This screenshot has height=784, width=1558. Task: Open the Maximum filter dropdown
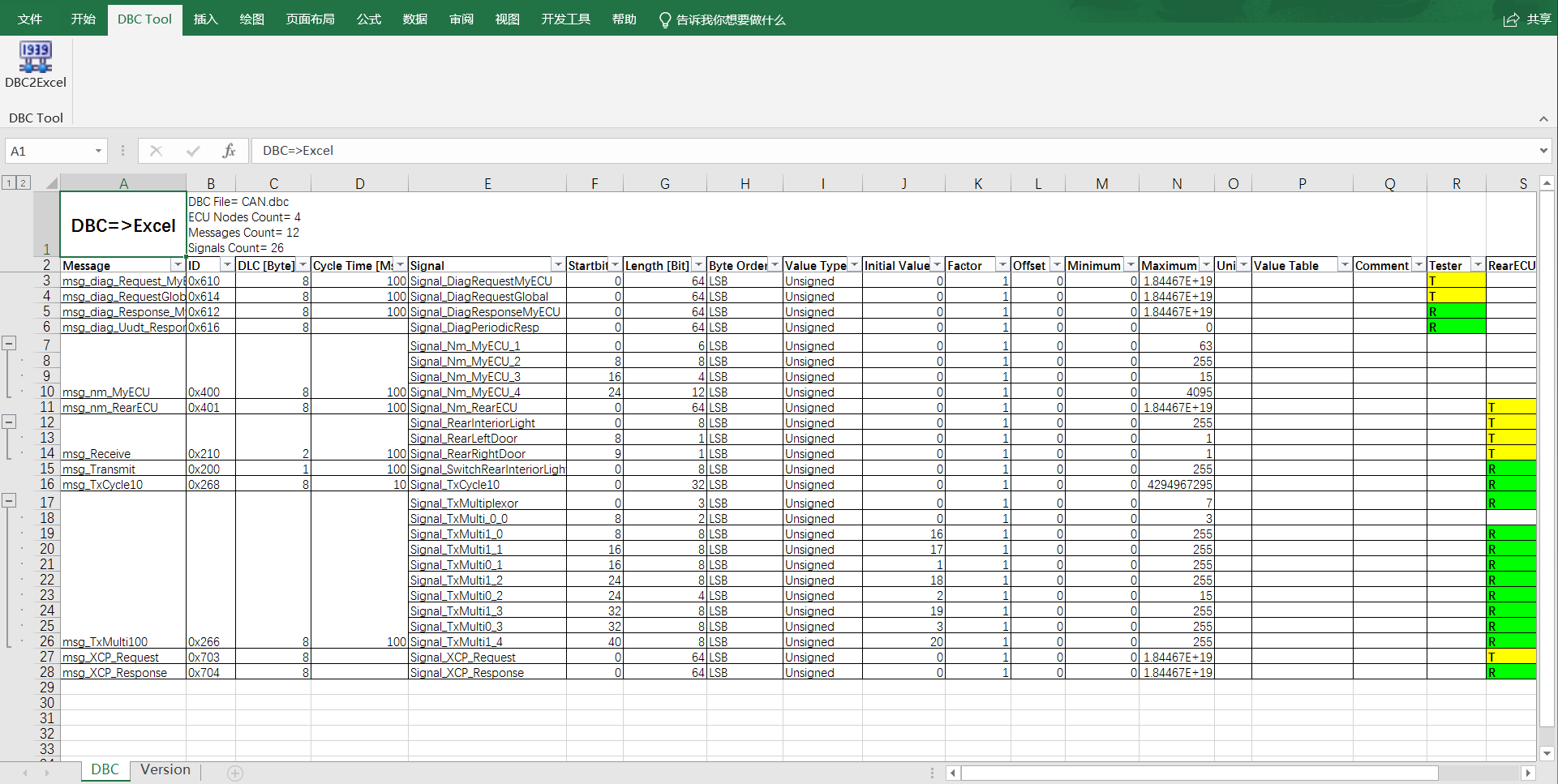coord(1206,265)
